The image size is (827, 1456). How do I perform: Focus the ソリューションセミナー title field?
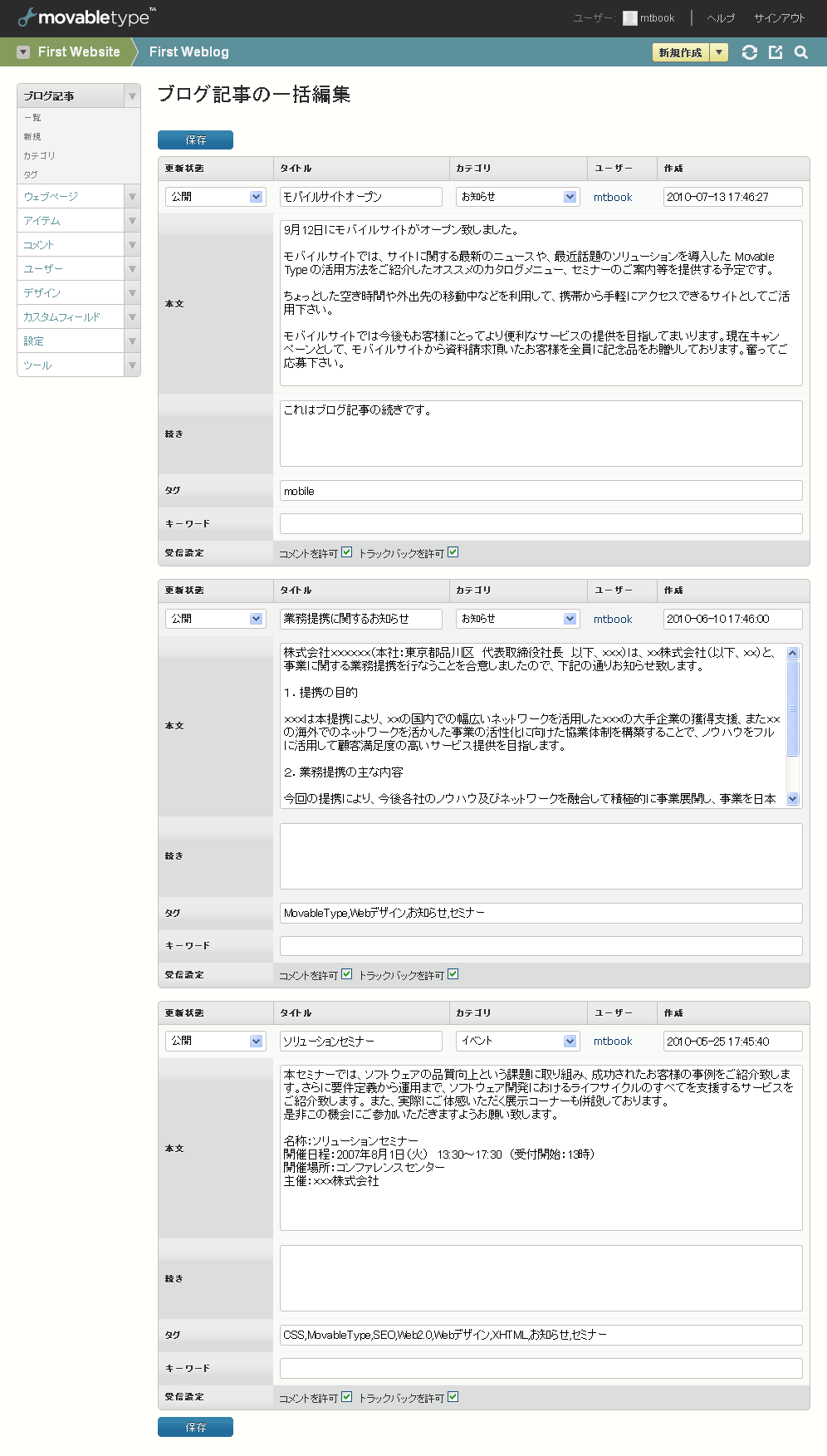[361, 1041]
